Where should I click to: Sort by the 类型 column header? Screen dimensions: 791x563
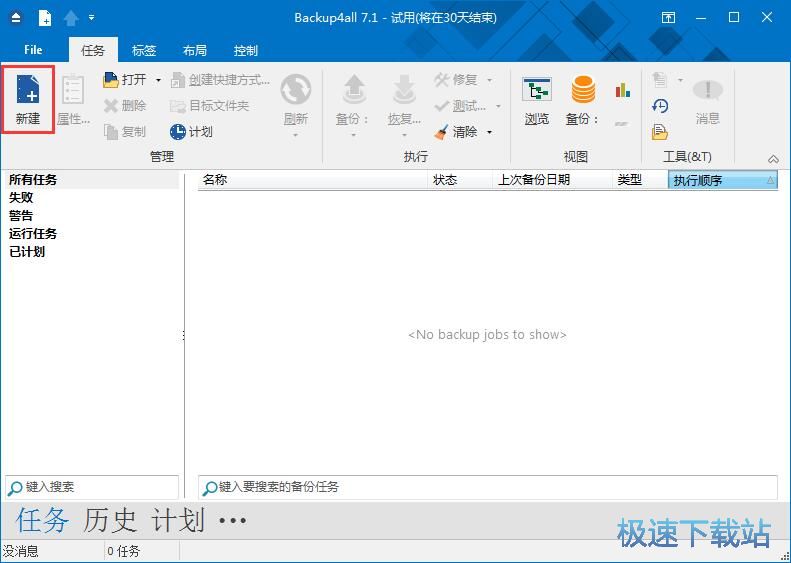(x=640, y=180)
